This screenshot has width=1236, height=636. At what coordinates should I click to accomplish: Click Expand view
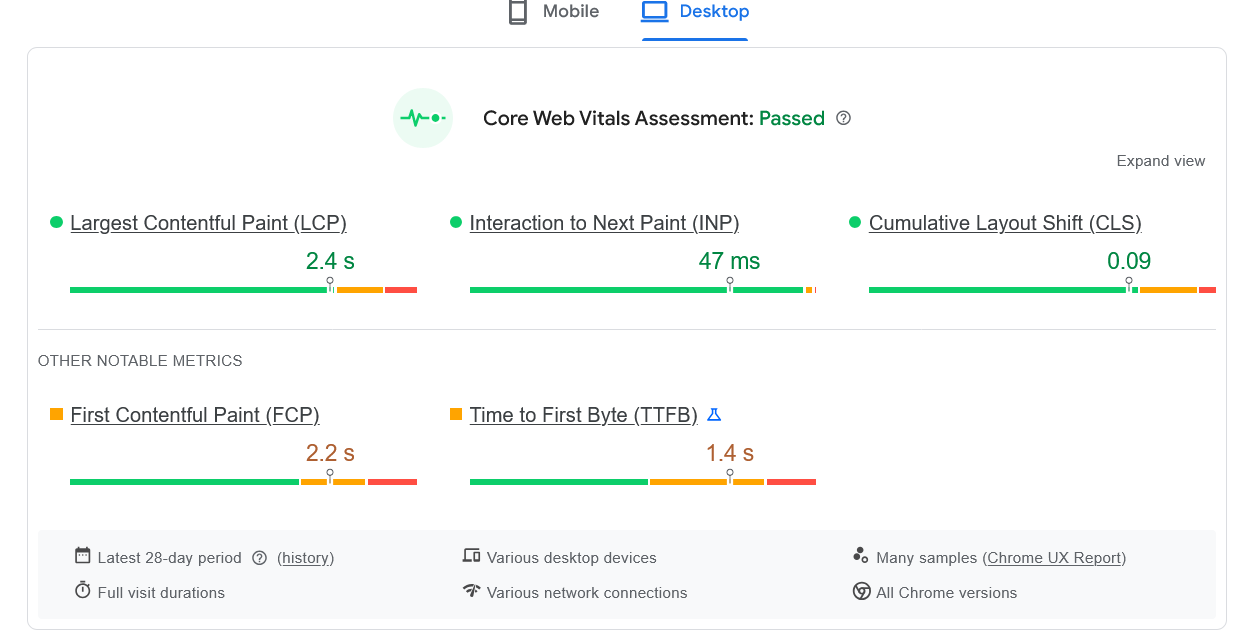coord(1160,161)
